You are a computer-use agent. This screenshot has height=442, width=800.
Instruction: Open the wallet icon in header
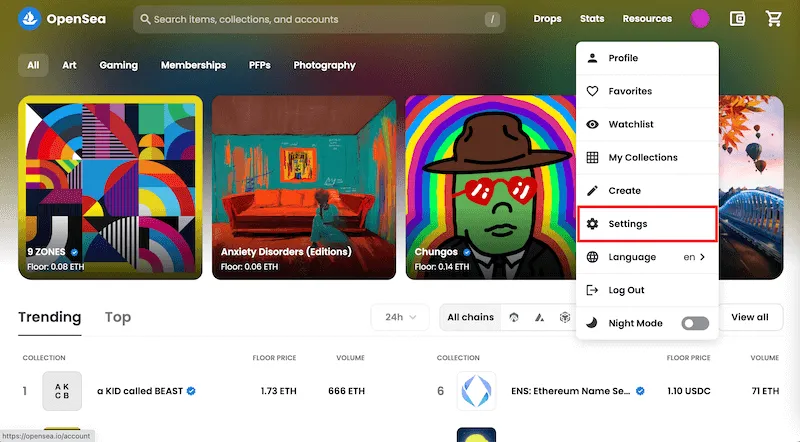pyautogui.click(x=738, y=19)
